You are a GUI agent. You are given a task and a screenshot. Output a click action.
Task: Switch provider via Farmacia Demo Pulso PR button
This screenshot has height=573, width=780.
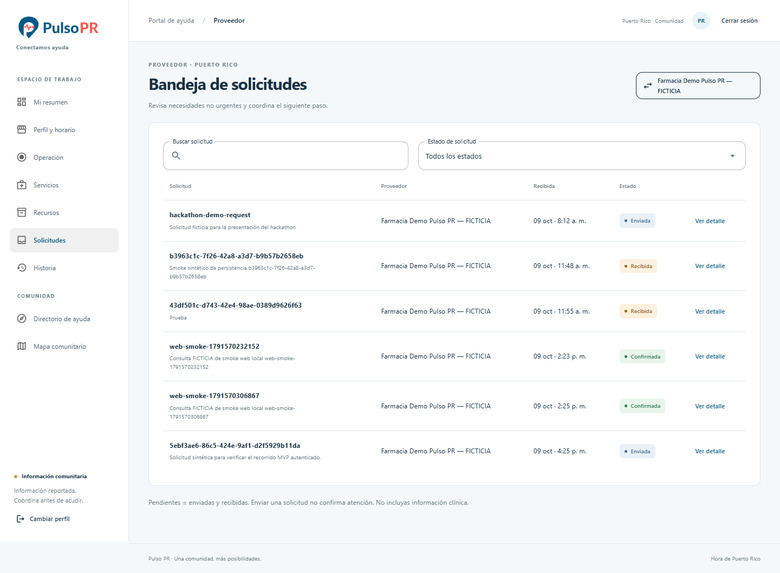click(x=698, y=86)
